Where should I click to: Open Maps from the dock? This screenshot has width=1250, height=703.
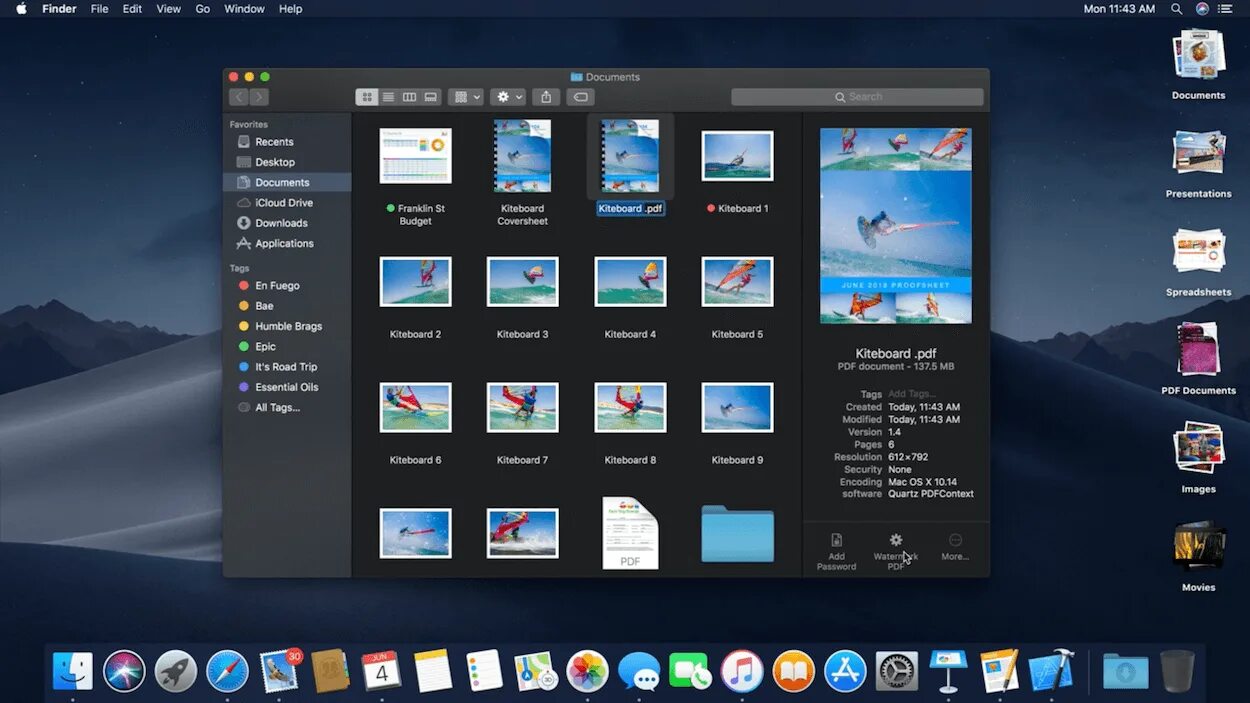point(536,671)
